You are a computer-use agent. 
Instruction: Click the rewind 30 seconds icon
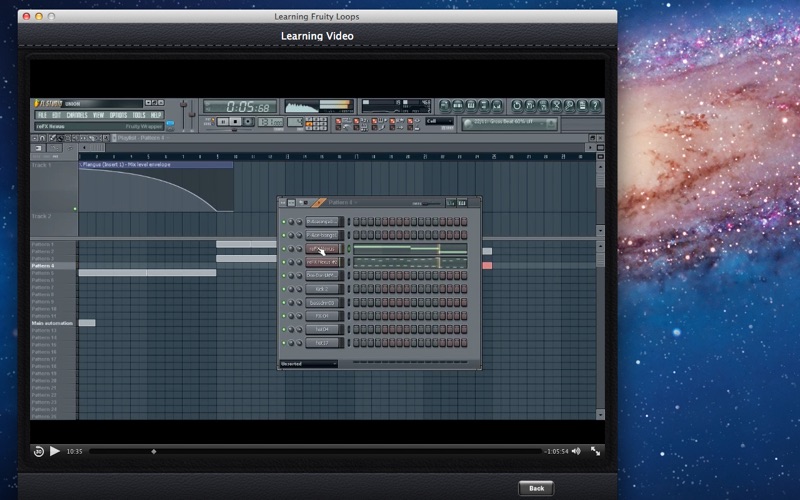click(38, 452)
